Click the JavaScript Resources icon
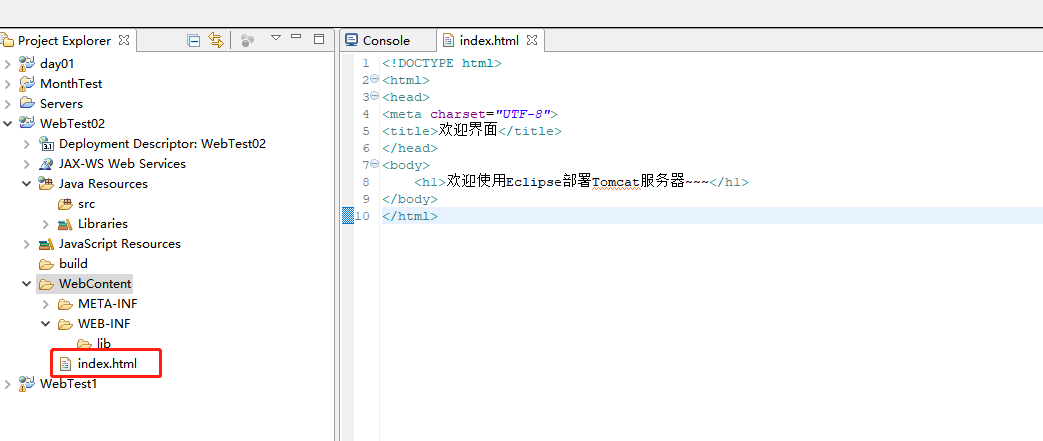This screenshot has width=1043, height=441. click(46, 244)
